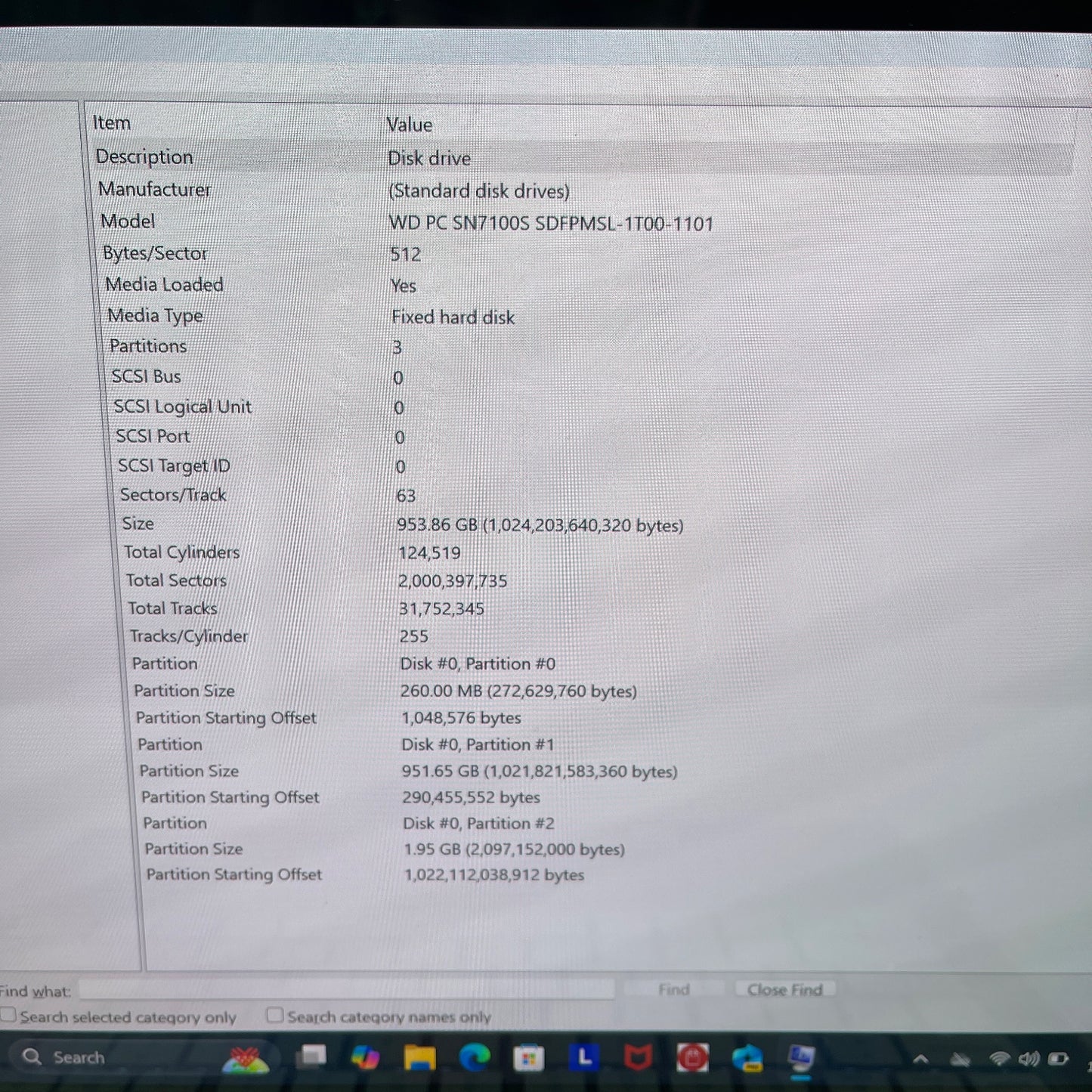Enable Search selected category only checkbox

tap(9, 1015)
